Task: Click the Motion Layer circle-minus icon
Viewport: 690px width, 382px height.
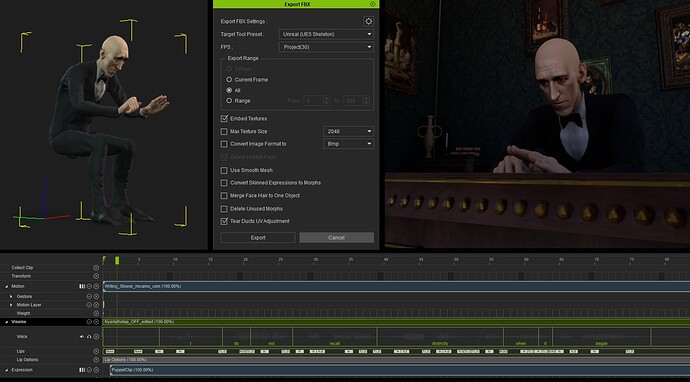Action: (89, 305)
